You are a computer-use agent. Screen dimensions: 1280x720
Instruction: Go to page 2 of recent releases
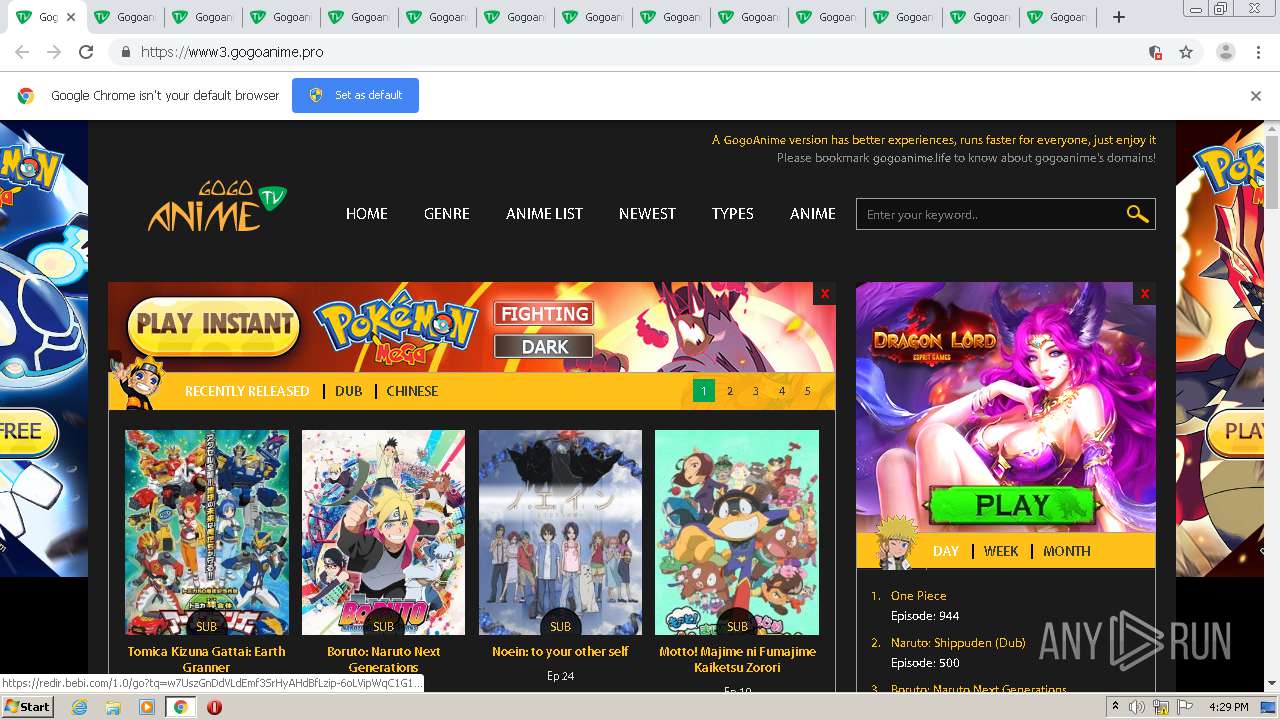tap(730, 391)
